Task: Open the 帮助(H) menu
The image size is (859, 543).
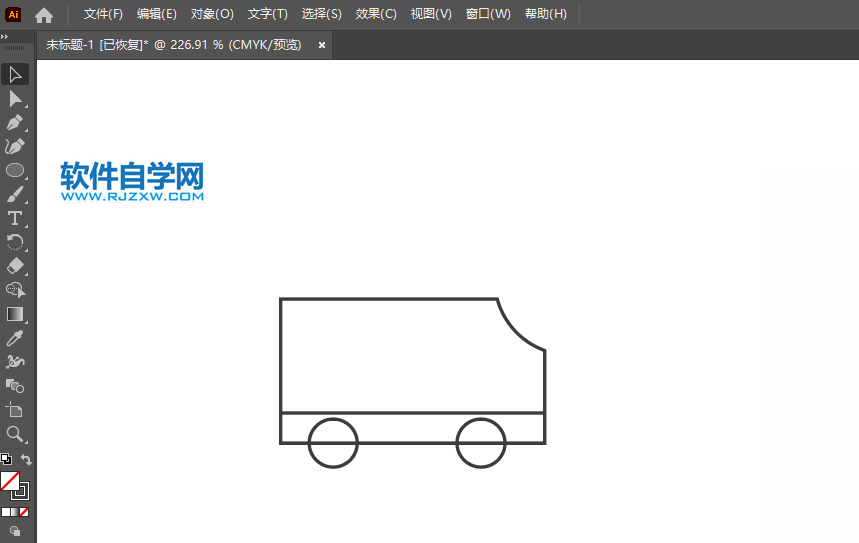Action: point(546,14)
